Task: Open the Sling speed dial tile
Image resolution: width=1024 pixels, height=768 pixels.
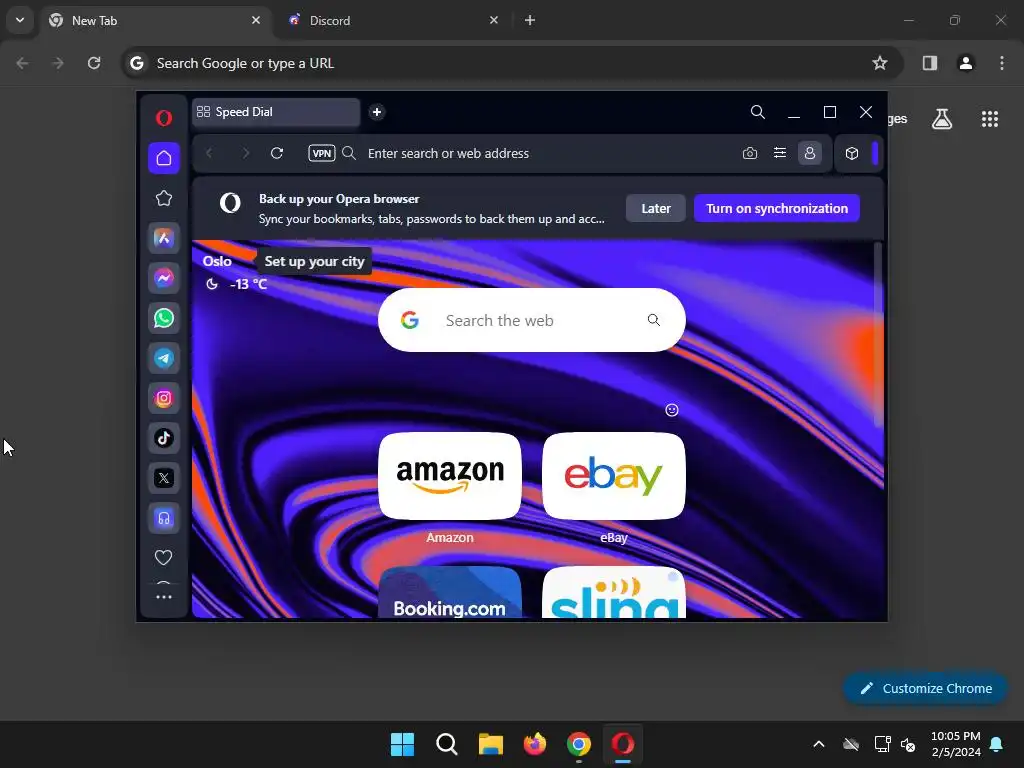Action: pos(614,592)
